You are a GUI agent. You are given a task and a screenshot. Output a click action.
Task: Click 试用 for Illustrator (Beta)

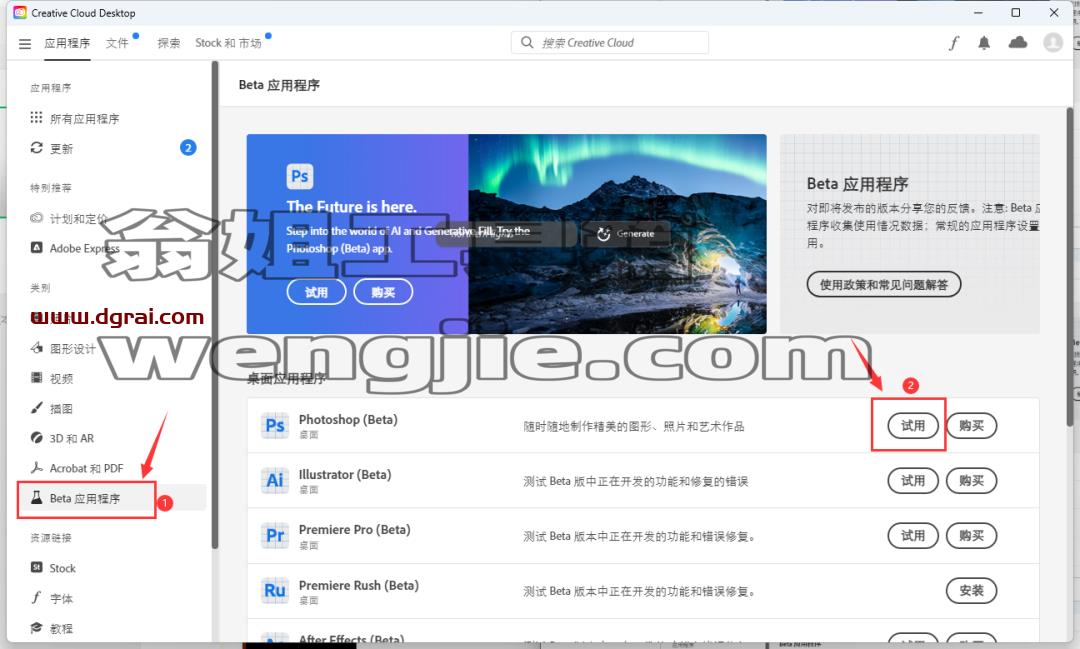(x=913, y=481)
